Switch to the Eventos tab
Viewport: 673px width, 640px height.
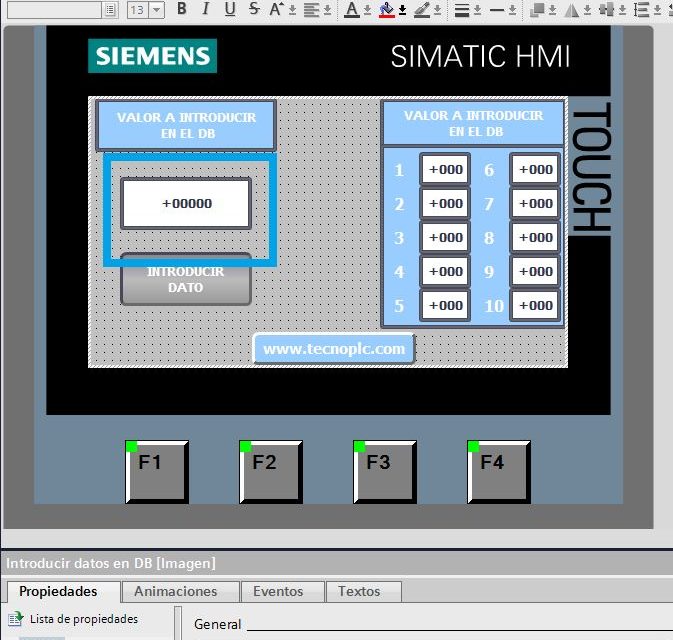282,591
